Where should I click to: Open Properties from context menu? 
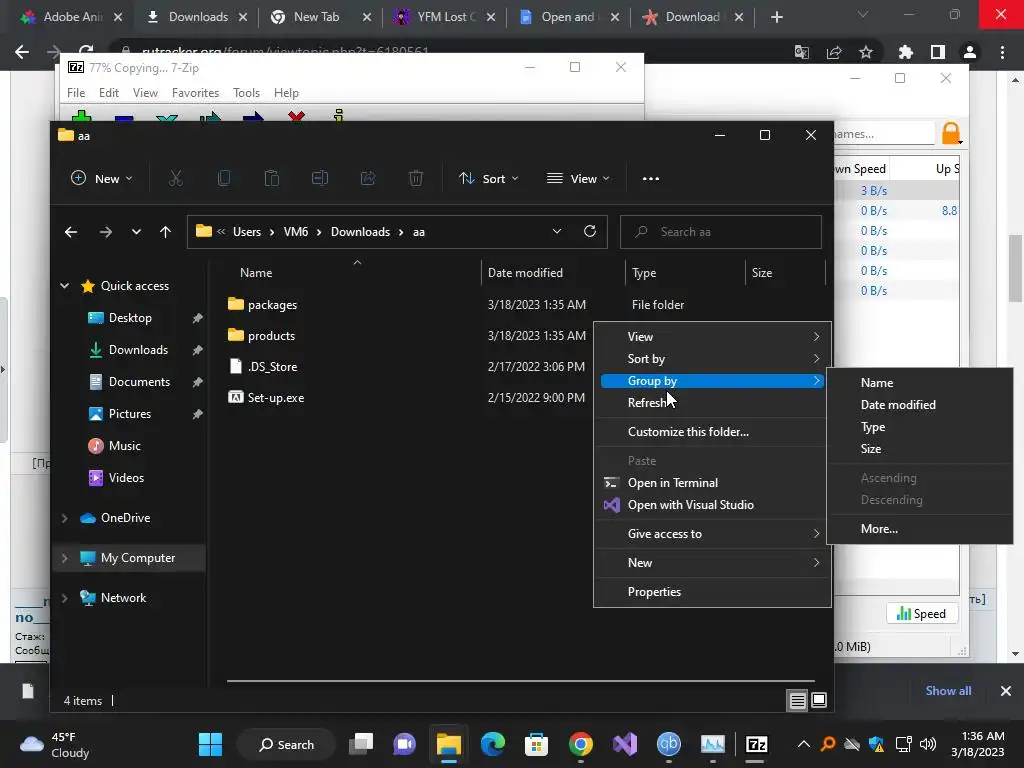click(x=712, y=592)
